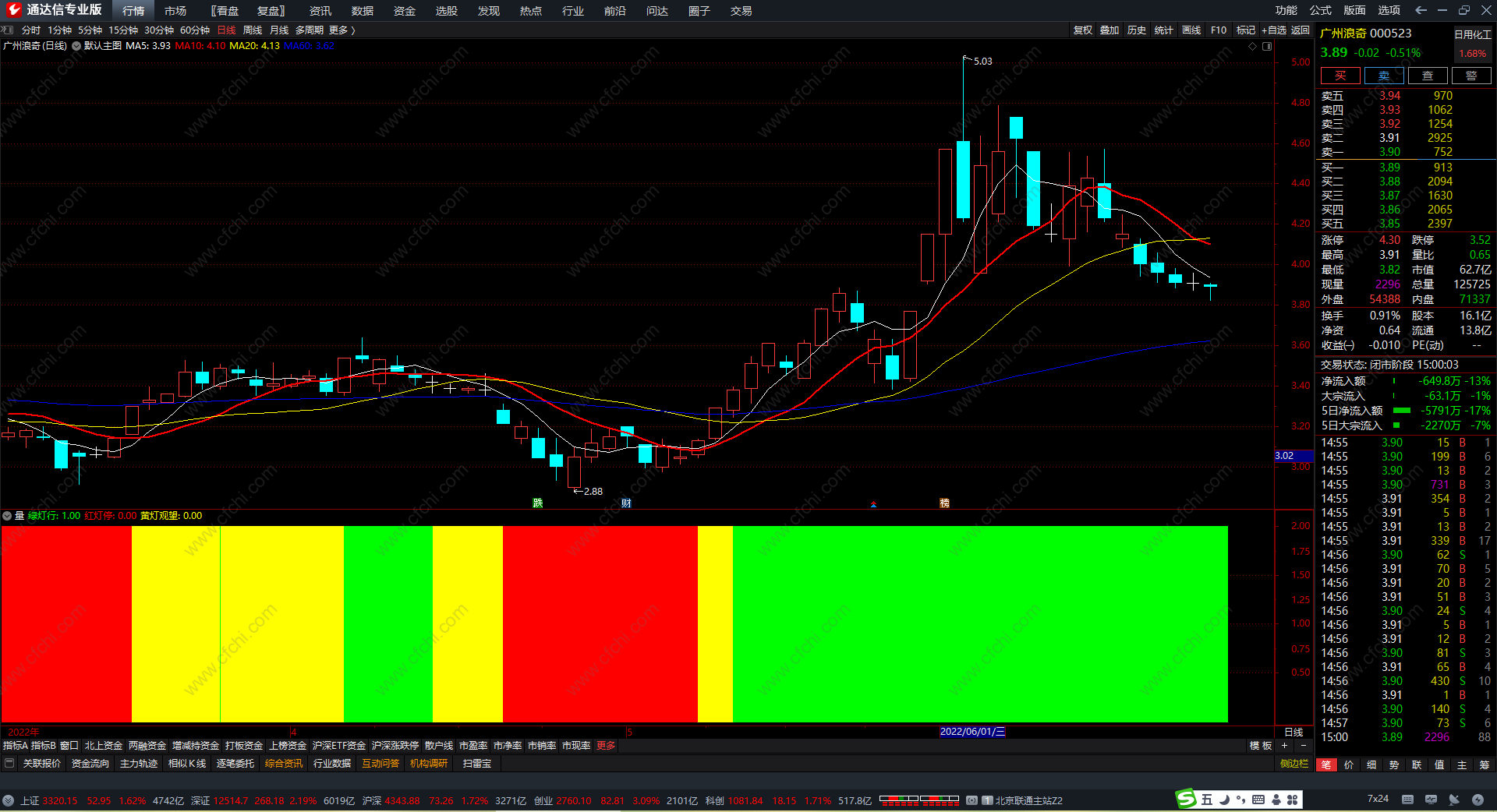Open the 数据 tab
This screenshot has height=812, width=1497.
[363, 11]
